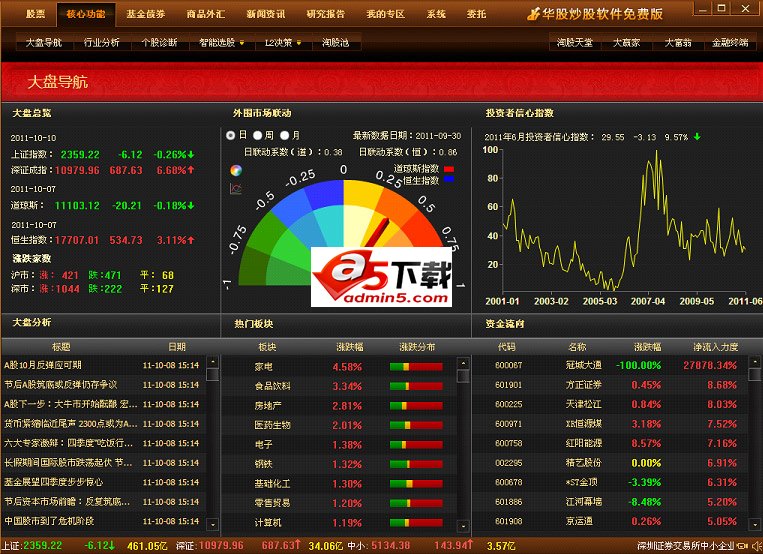Image resolution: width=763 pixels, height=554 pixels.
Task: Click up arrow of 资金流向 list
Action: tap(754, 362)
